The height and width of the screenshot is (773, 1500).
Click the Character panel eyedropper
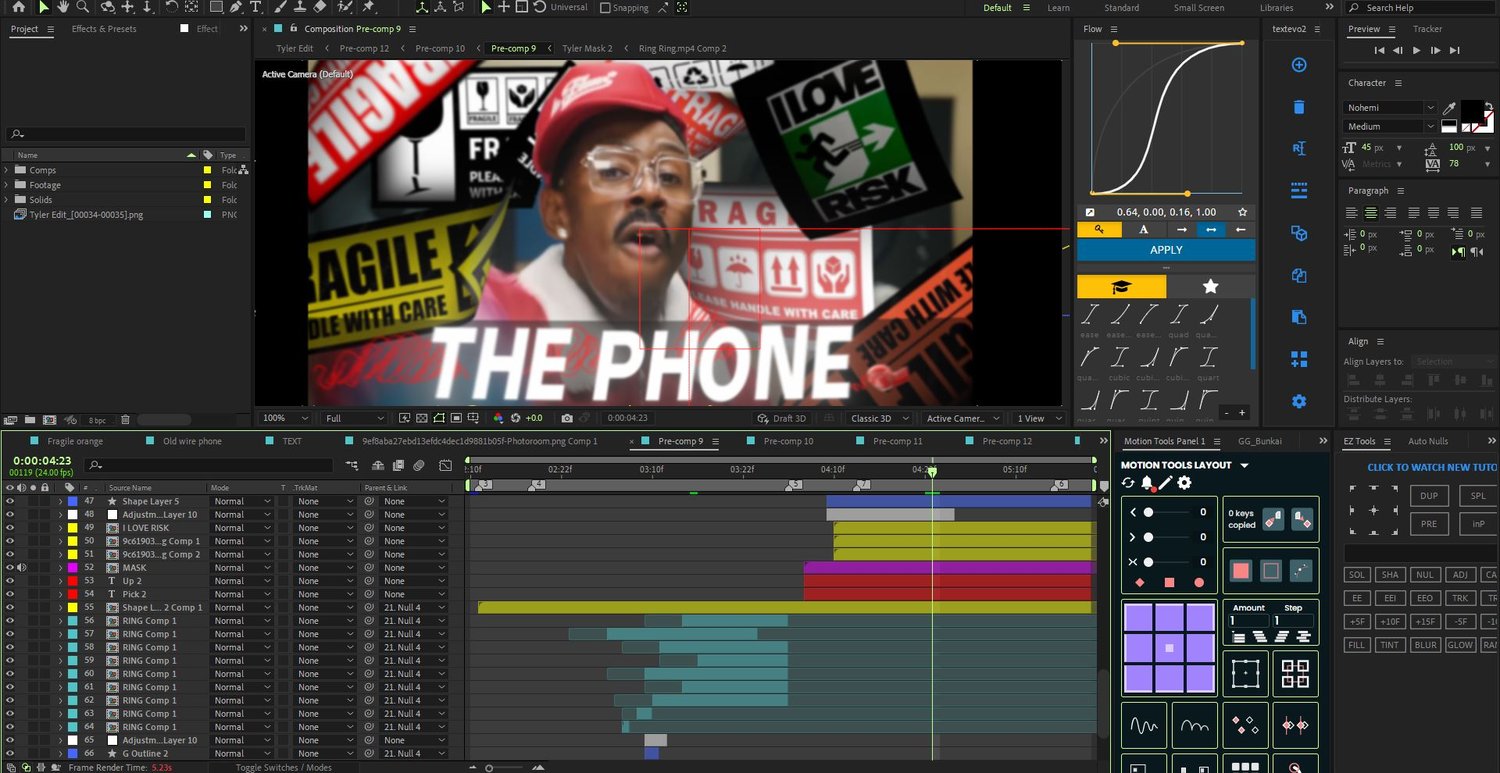pos(1449,107)
